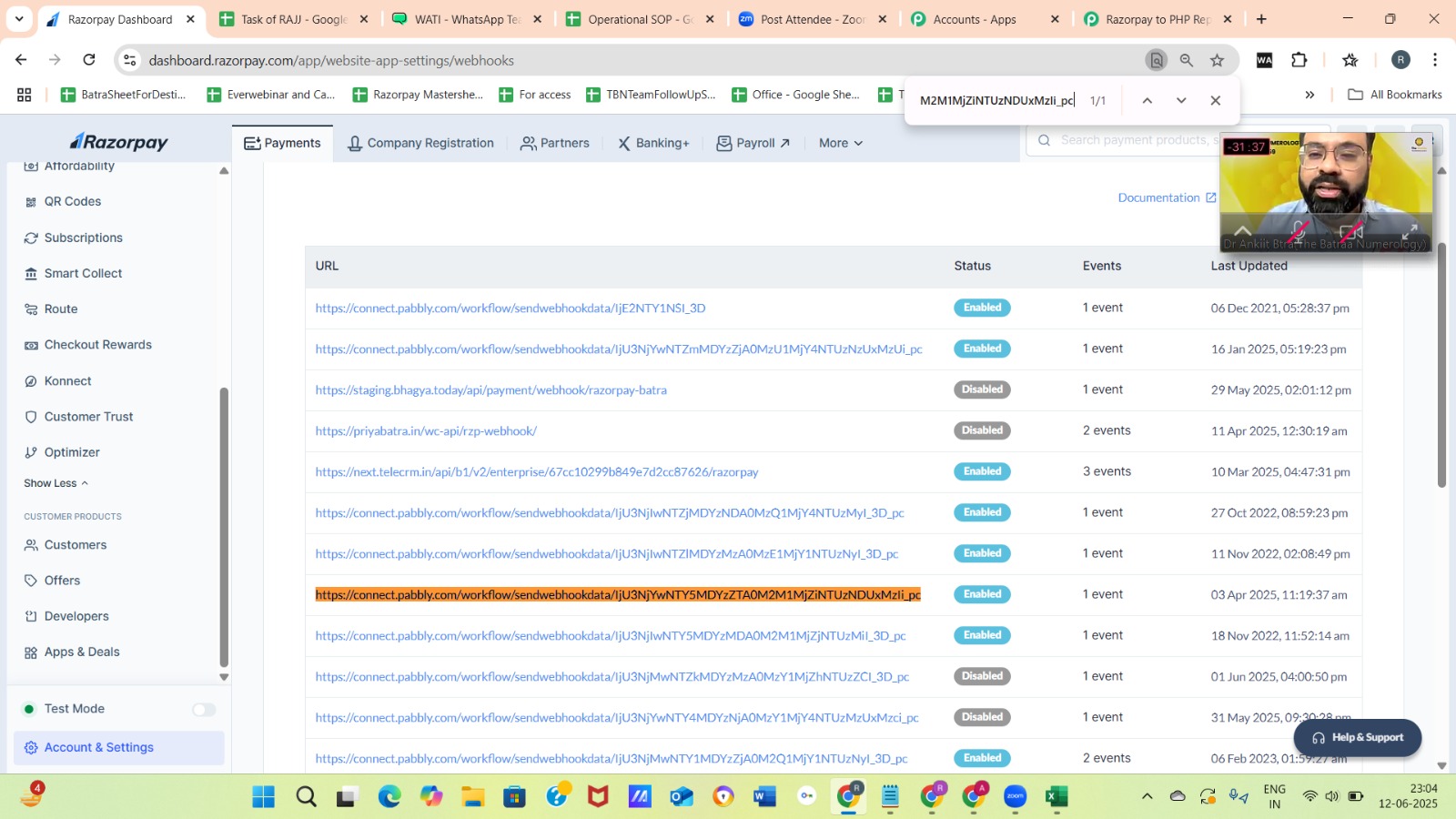The image size is (1456, 819).
Task: Open Extensions puzzle icon
Action: click(1299, 60)
